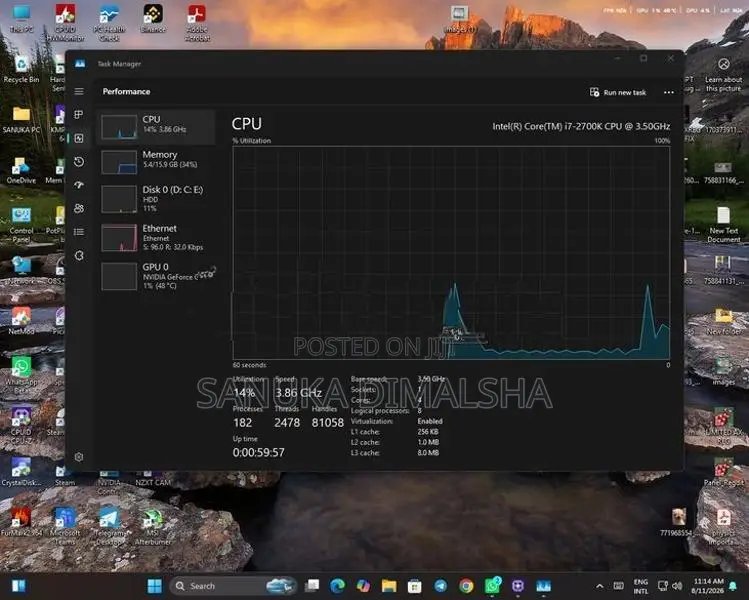
Task: Click Run new task button
Action: (618, 92)
